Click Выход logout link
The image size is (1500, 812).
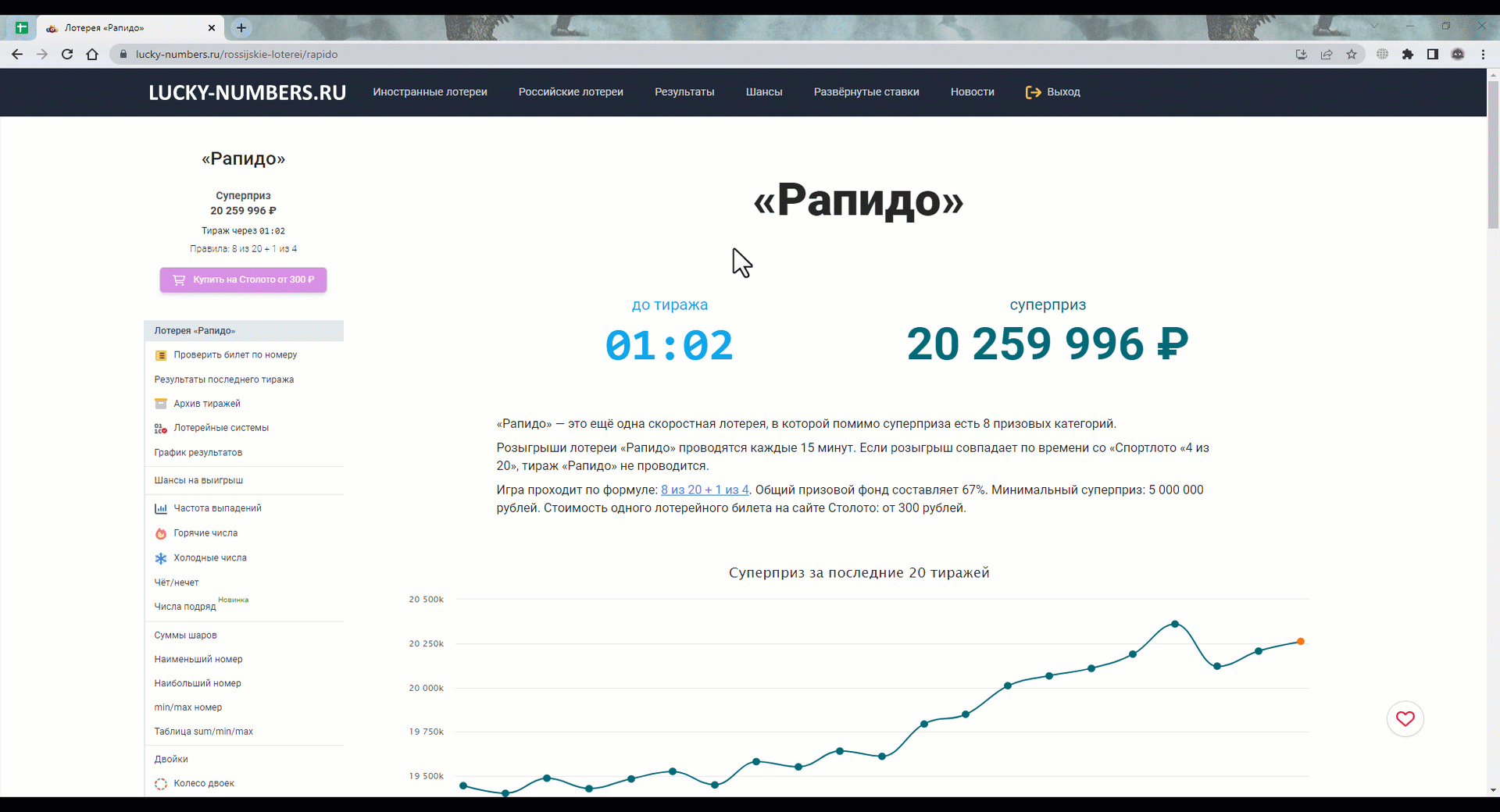[x=1053, y=92]
